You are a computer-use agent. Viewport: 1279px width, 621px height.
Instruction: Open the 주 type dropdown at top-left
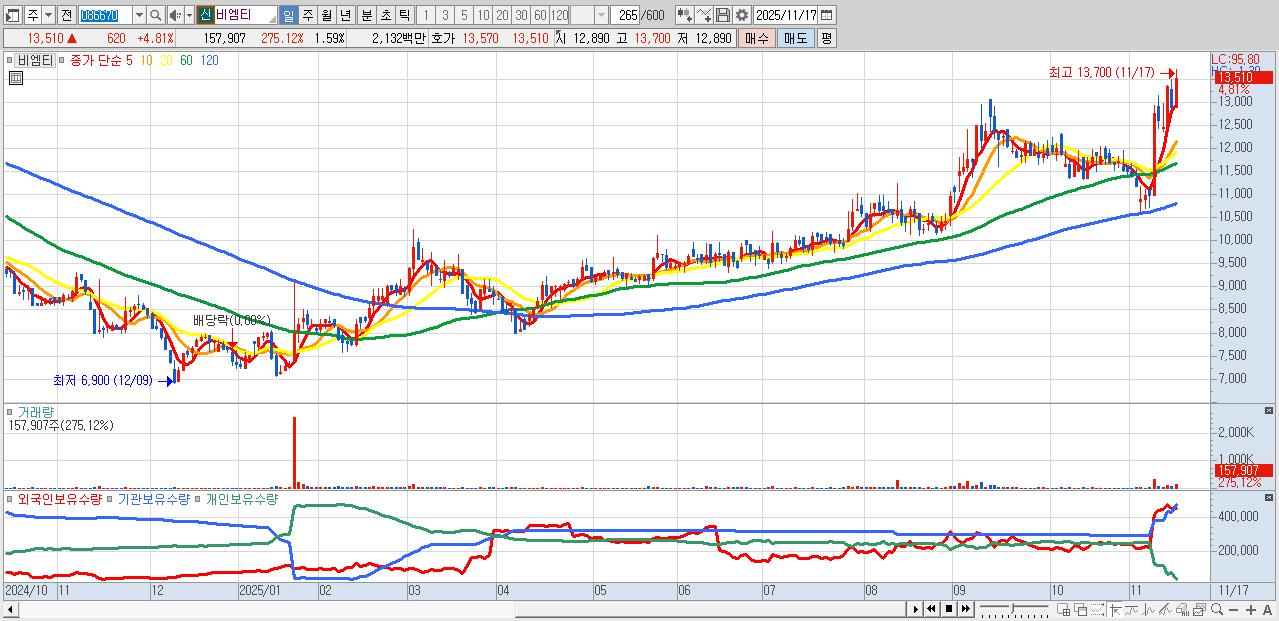[x=48, y=15]
